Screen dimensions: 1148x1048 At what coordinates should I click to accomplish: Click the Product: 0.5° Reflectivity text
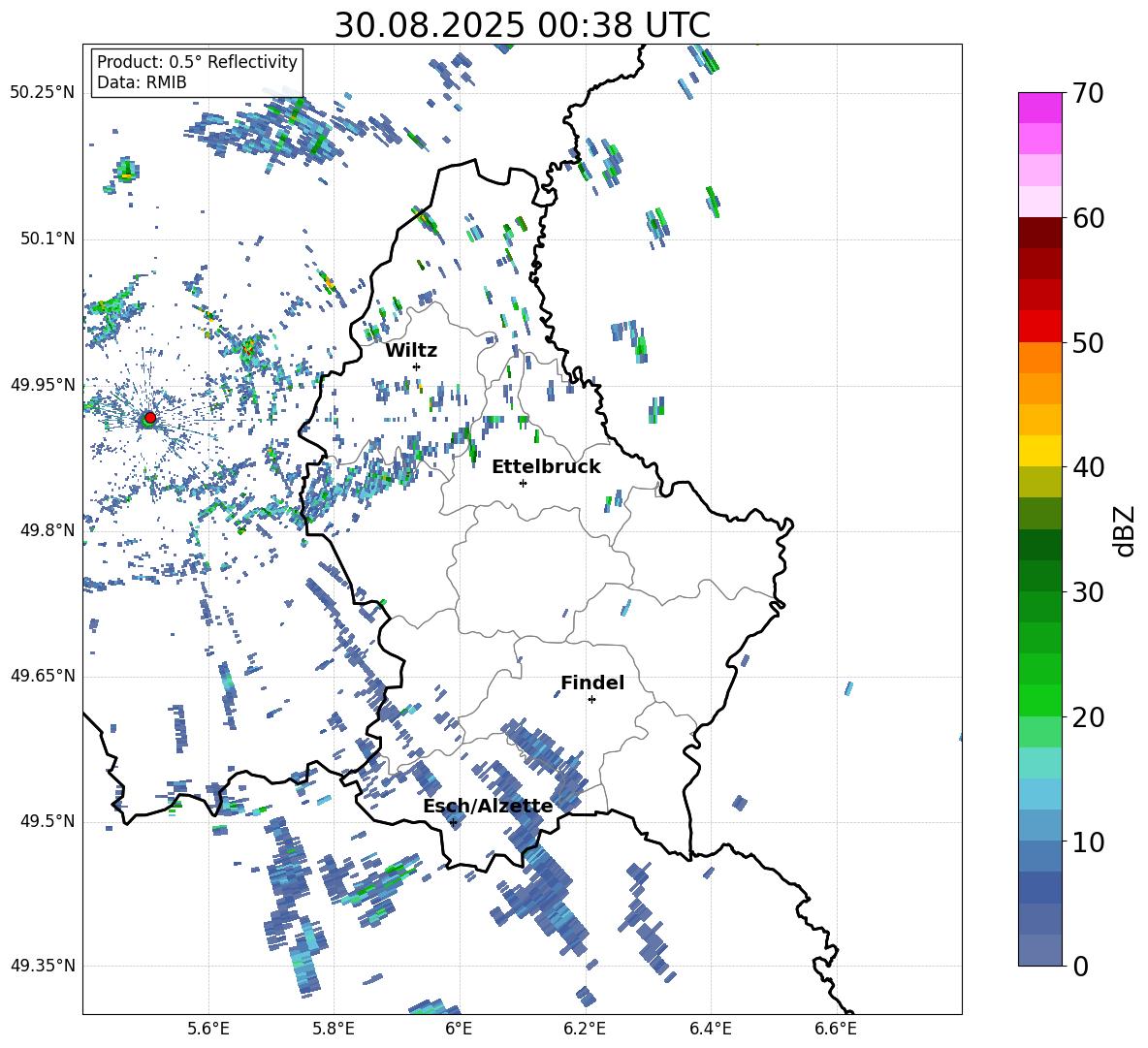click(197, 62)
